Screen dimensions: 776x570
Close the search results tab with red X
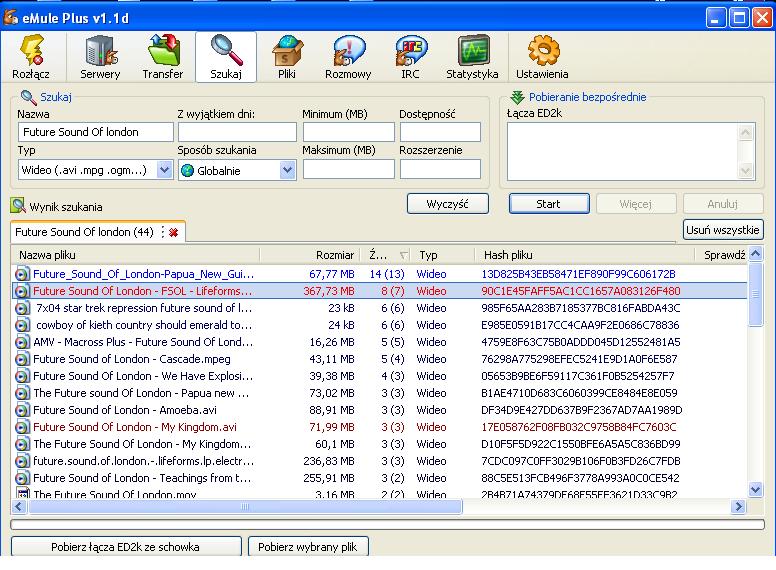point(173,232)
